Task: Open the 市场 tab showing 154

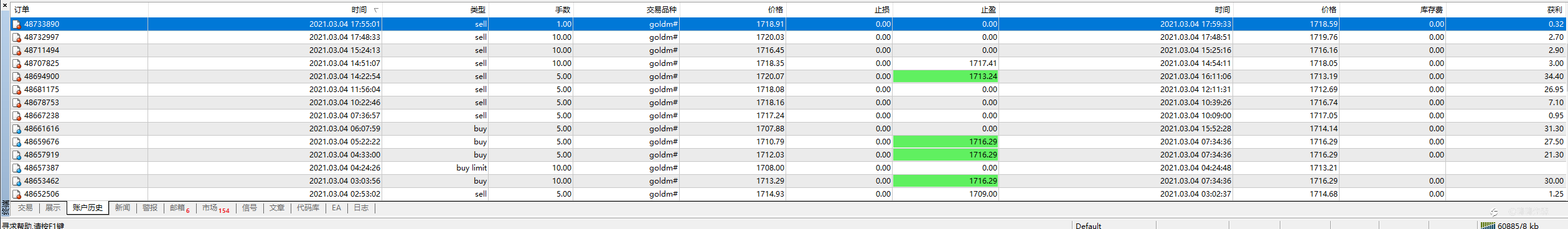Action: coord(215,208)
